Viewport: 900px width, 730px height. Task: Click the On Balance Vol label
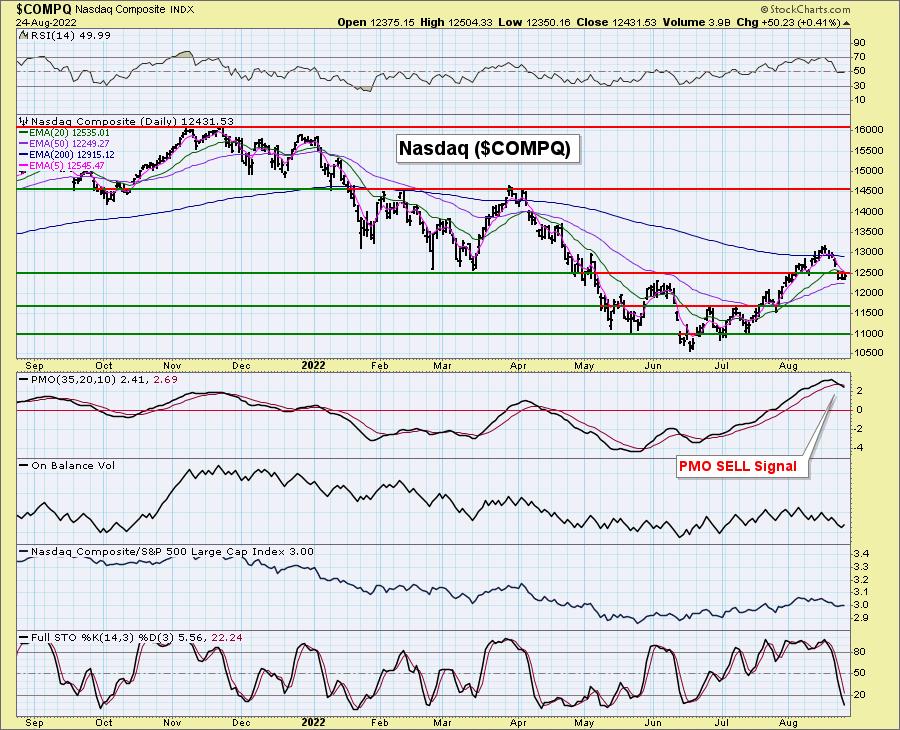pyautogui.click(x=73, y=465)
